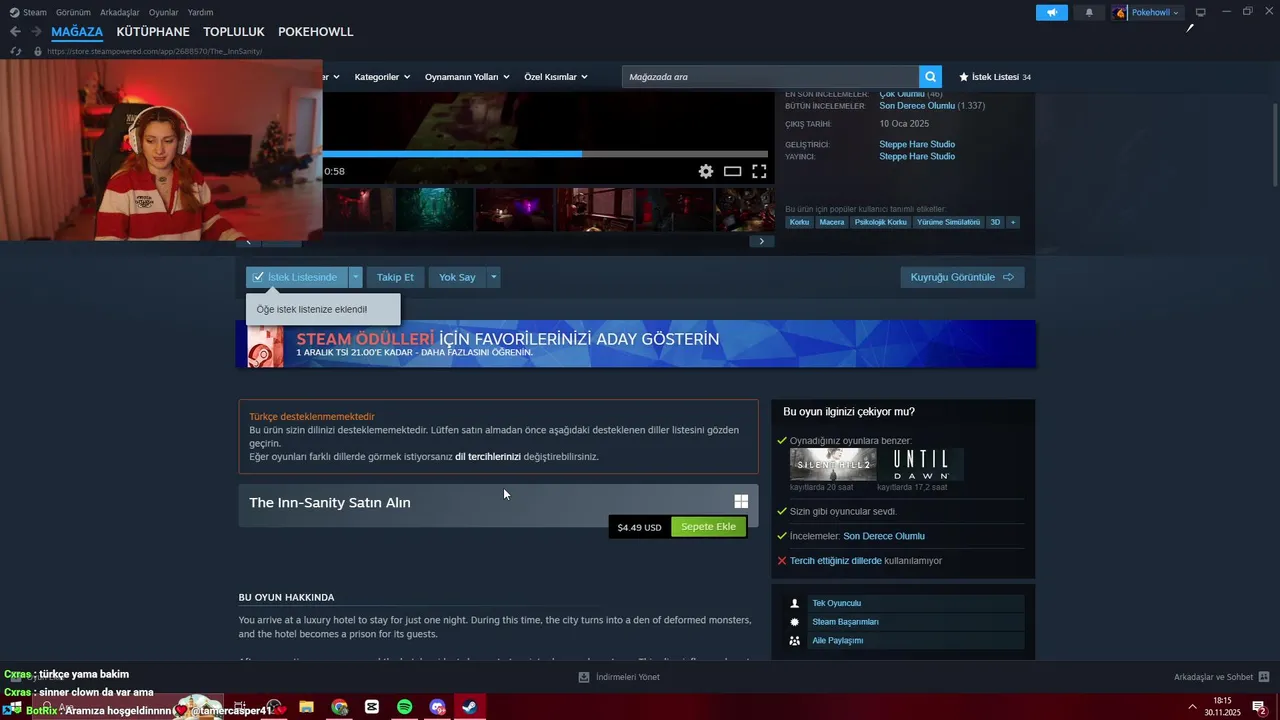Click the Steam Awards trophy icon
Screen dimensions: 1280x720
pyautogui.click(x=265, y=345)
